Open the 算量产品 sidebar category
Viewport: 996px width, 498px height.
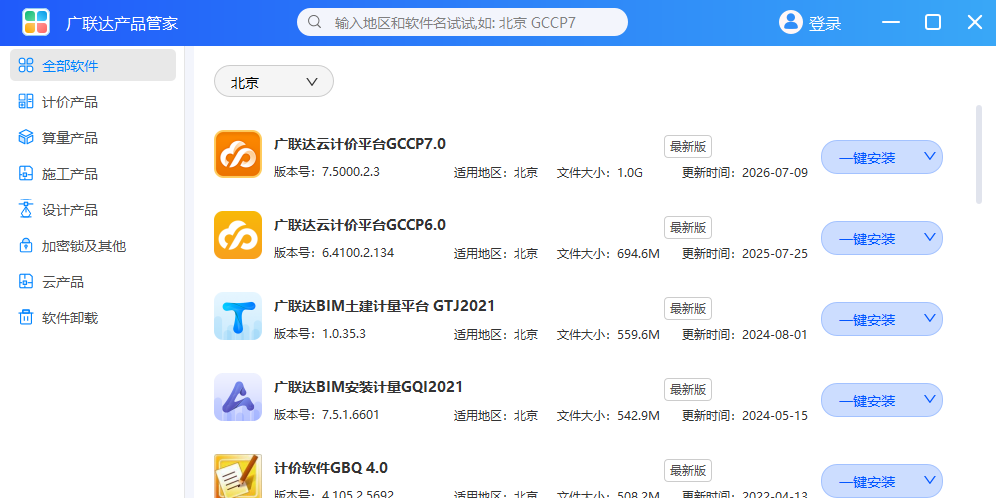click(93, 138)
